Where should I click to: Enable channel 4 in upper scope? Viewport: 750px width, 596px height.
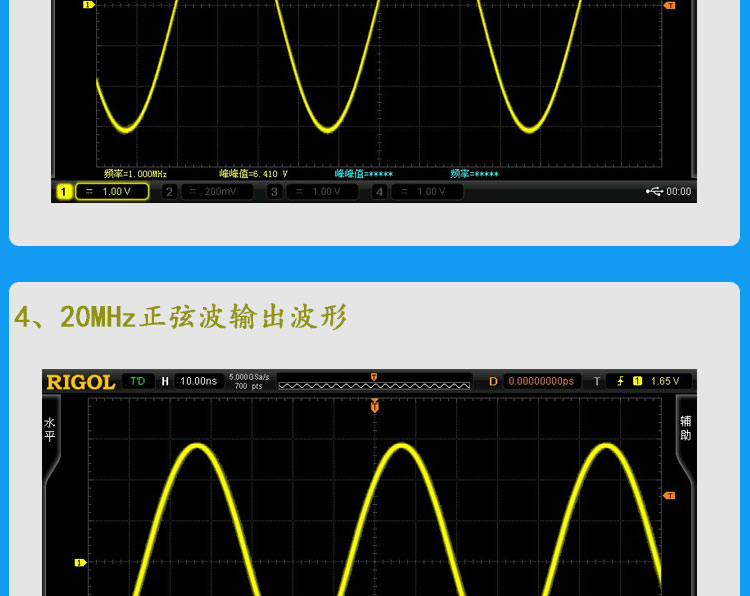click(379, 192)
